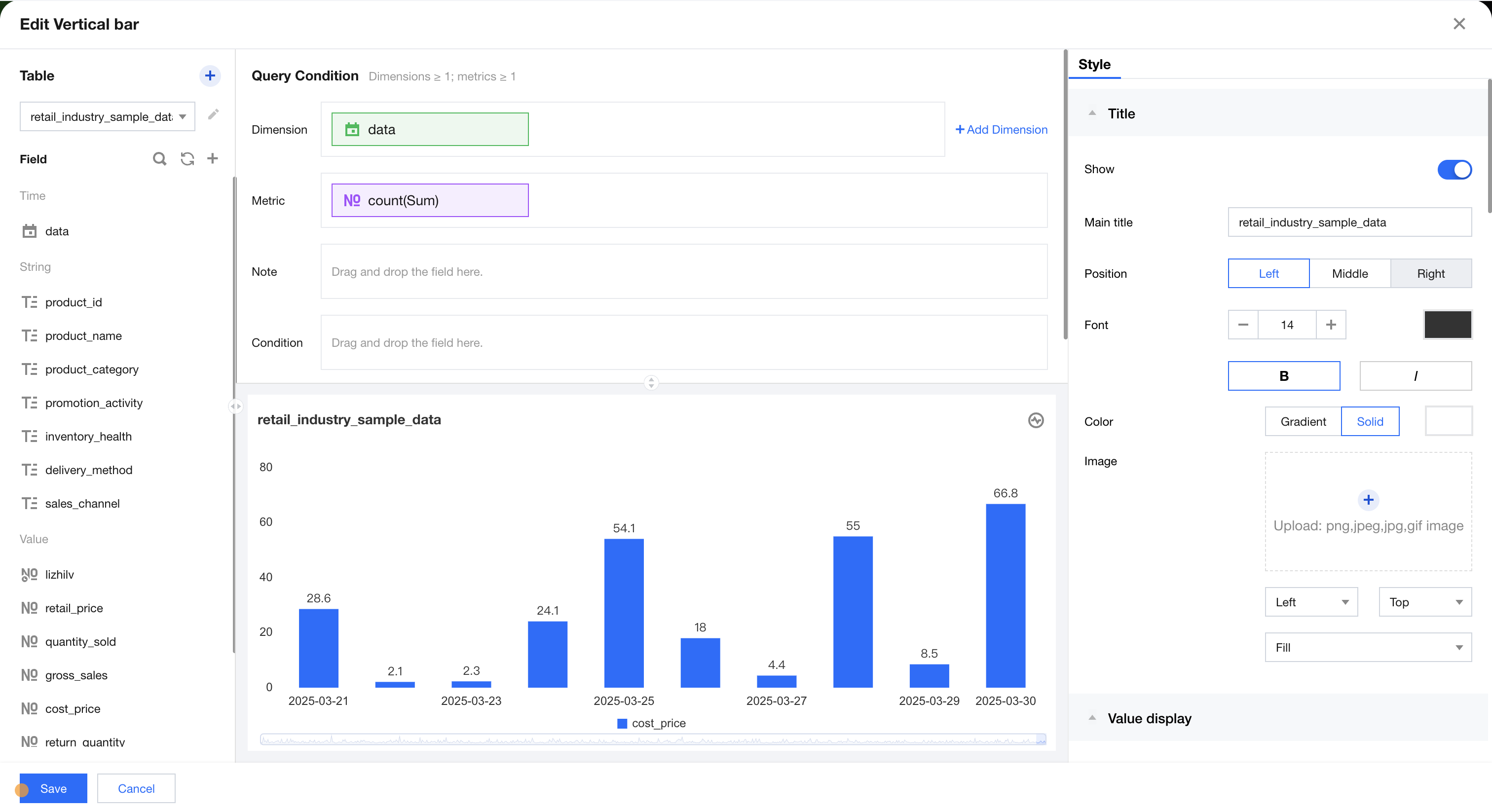Viewport: 1492px width, 812px height.
Task: Click the add Table plus icon
Action: pos(210,75)
